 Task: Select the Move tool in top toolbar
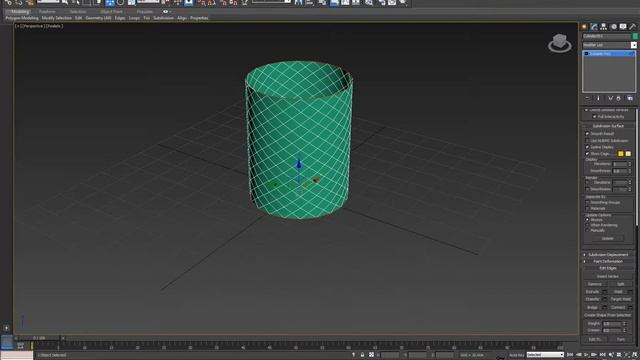[110, 3]
